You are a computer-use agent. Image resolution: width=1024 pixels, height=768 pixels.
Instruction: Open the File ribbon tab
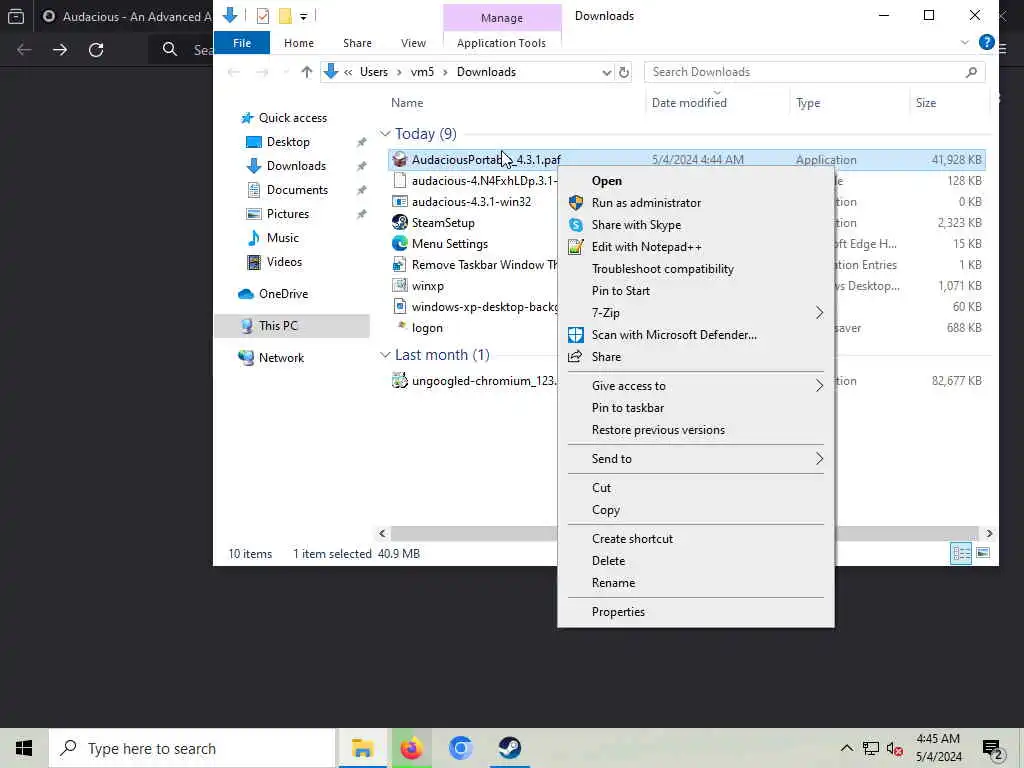tap(242, 42)
